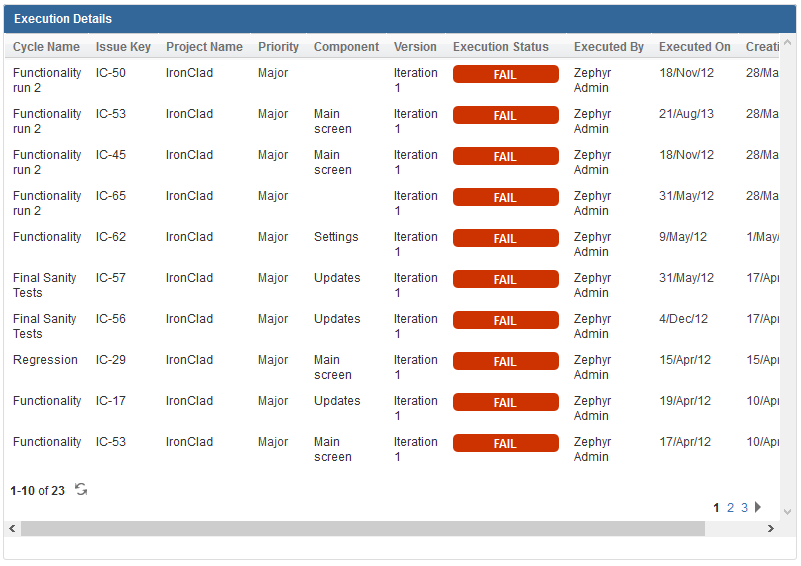This screenshot has height=566, width=801.
Task: Click the Regression cycle name cell
Action: pos(45,360)
